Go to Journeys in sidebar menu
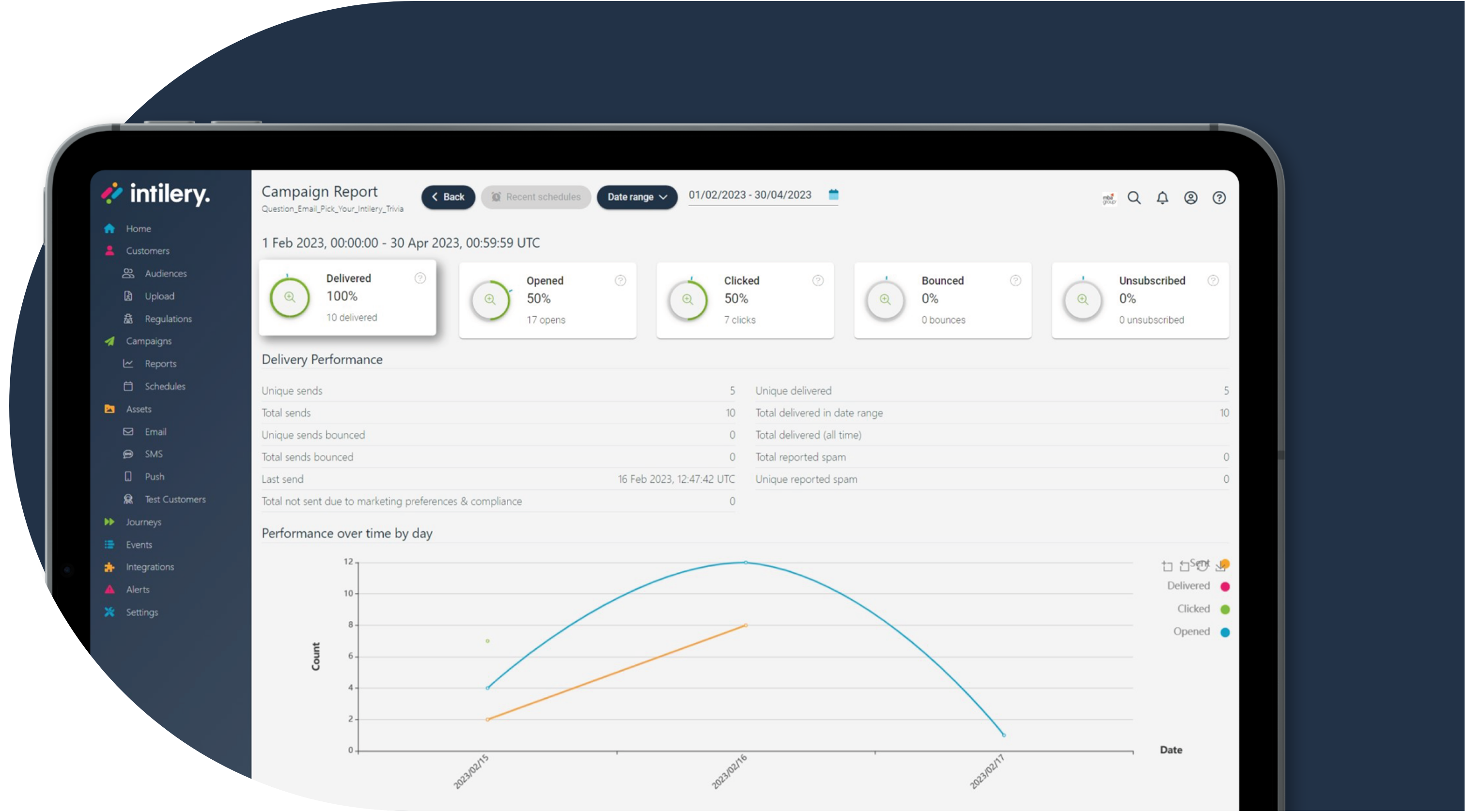This screenshot has width=1465, height=812. (143, 522)
